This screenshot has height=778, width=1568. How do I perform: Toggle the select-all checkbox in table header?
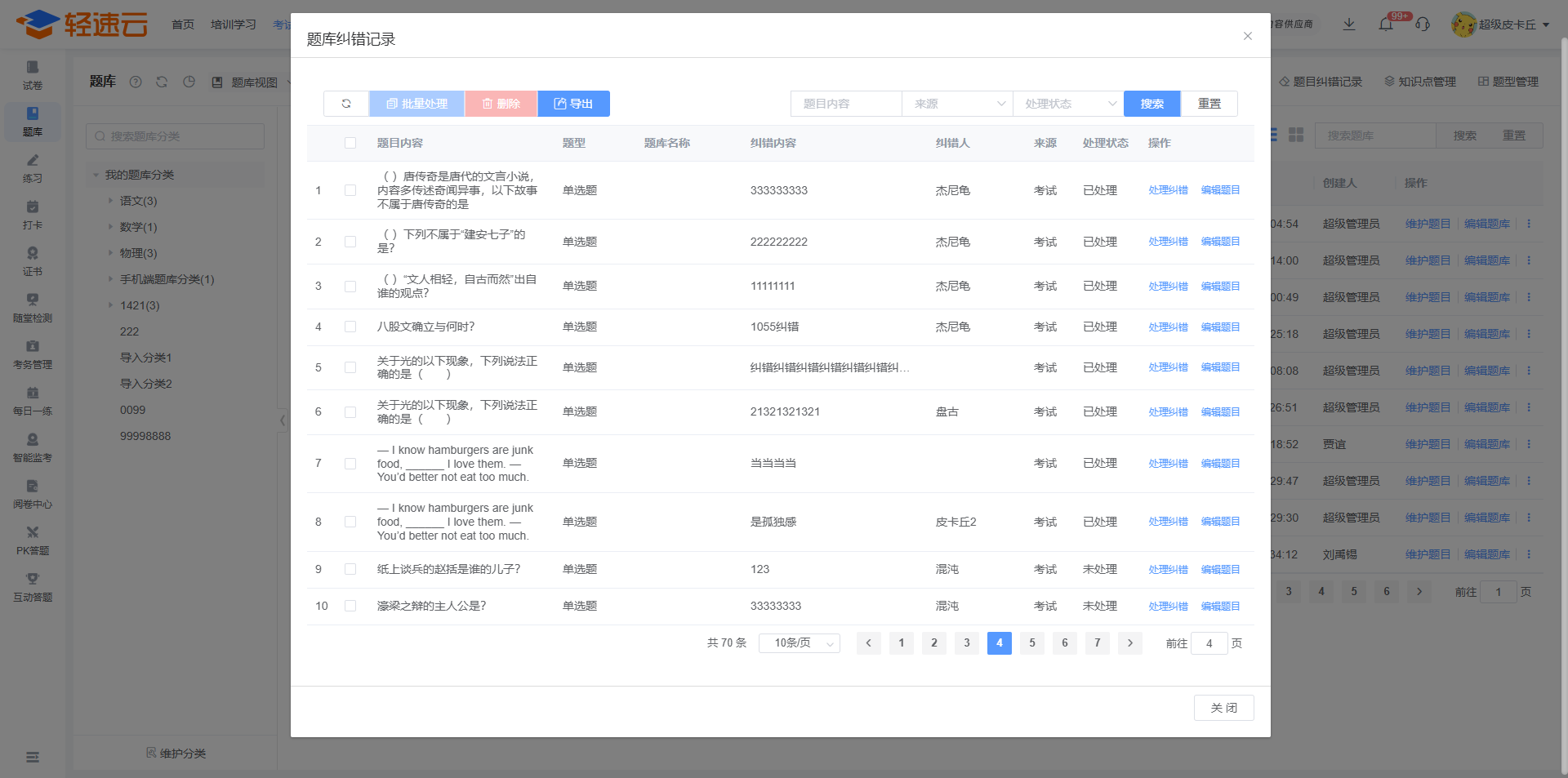click(350, 143)
